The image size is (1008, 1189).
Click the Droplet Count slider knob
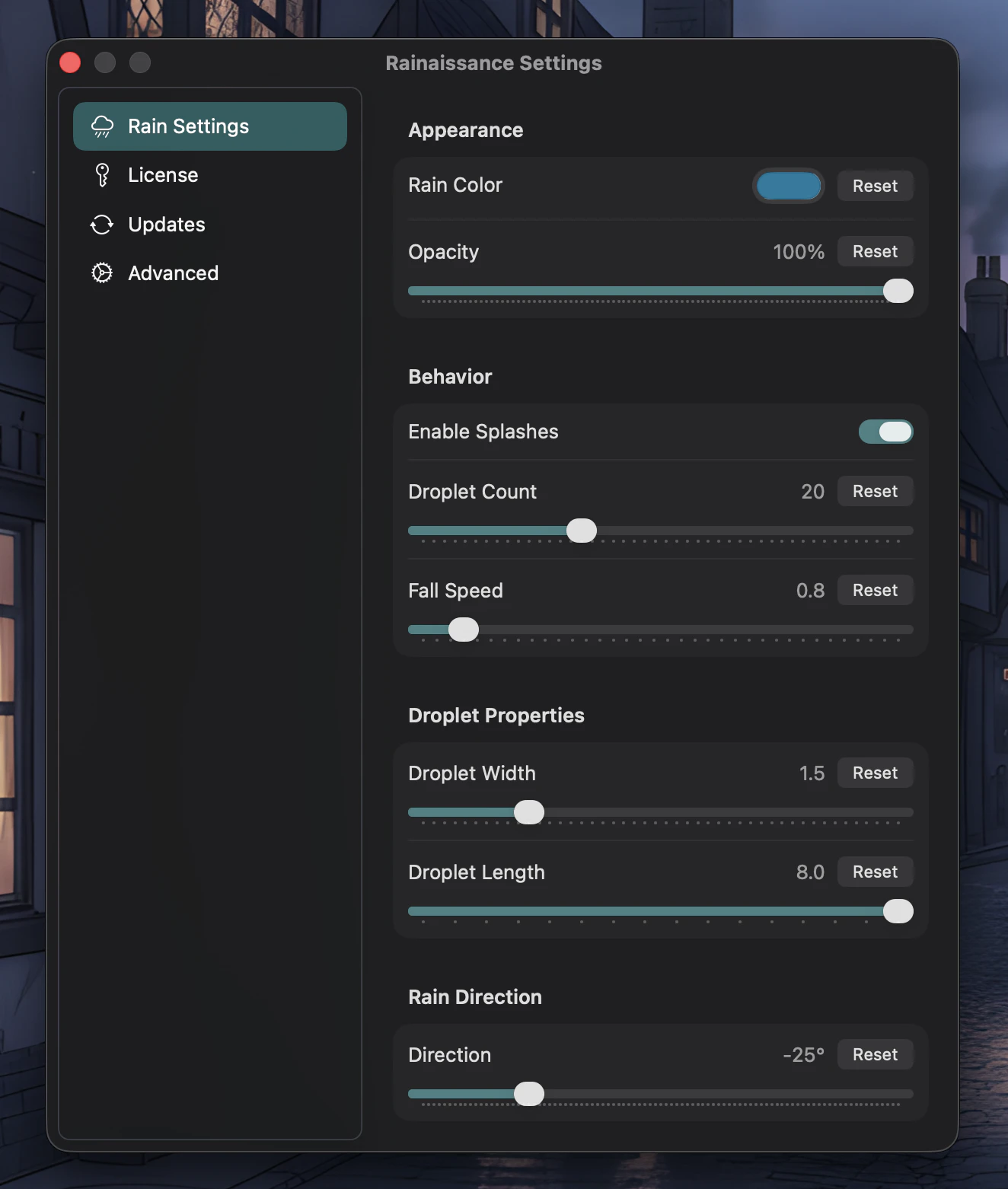pos(582,531)
